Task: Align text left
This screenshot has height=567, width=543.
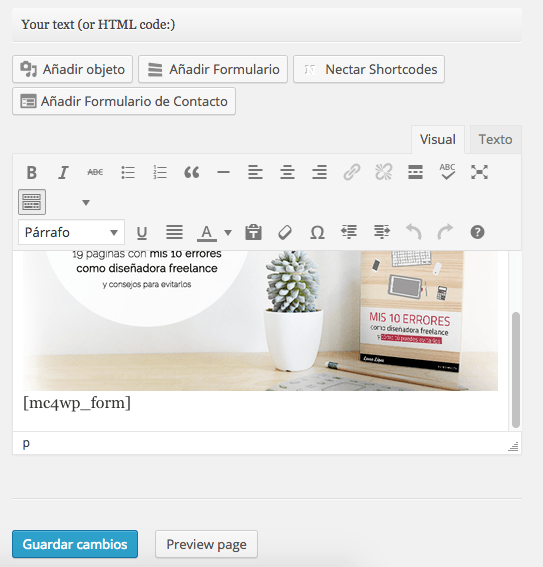Action: 255,172
